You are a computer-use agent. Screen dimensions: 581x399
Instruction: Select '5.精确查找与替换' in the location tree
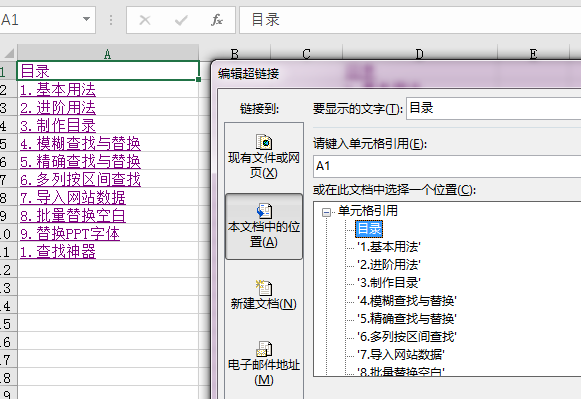(x=406, y=319)
